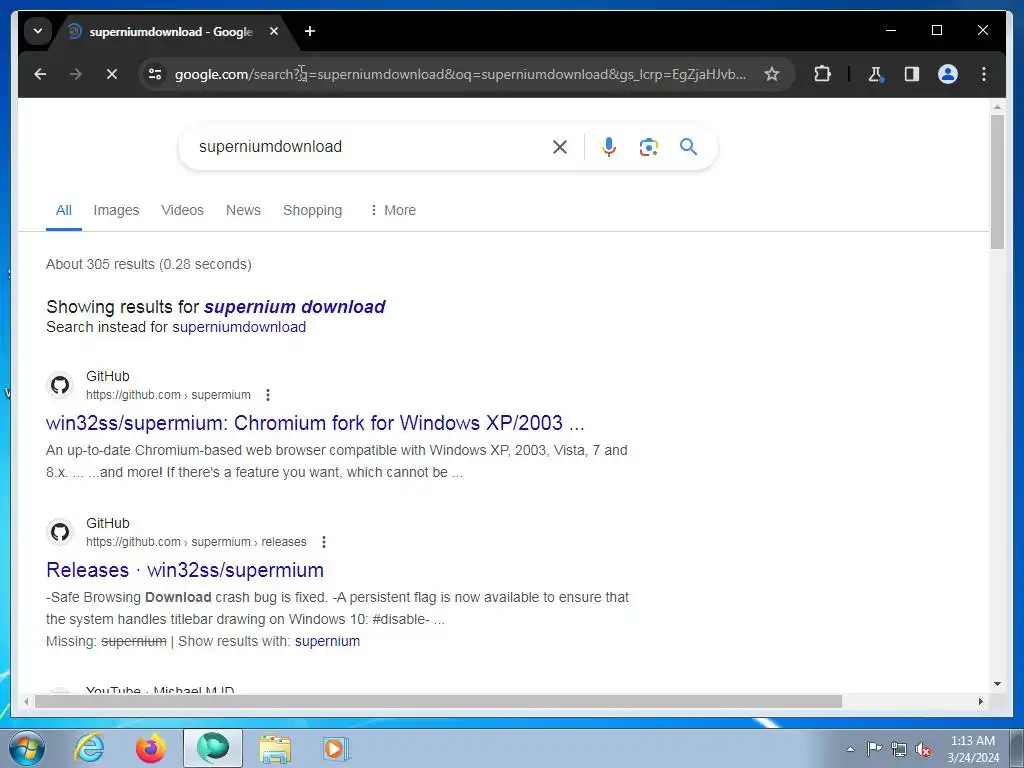Open the tab search dropdown arrow
This screenshot has width=1024, height=768.
coord(38,31)
